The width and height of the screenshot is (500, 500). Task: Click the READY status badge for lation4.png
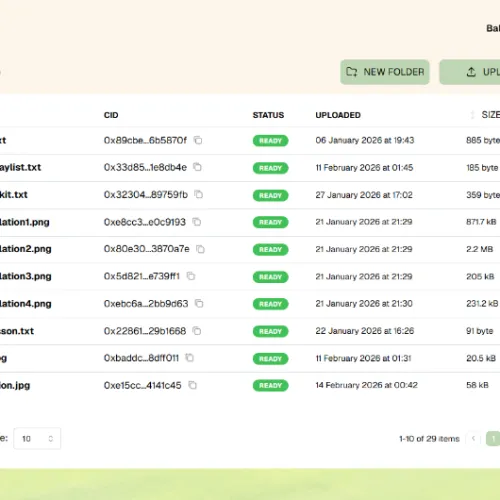[x=270, y=304]
